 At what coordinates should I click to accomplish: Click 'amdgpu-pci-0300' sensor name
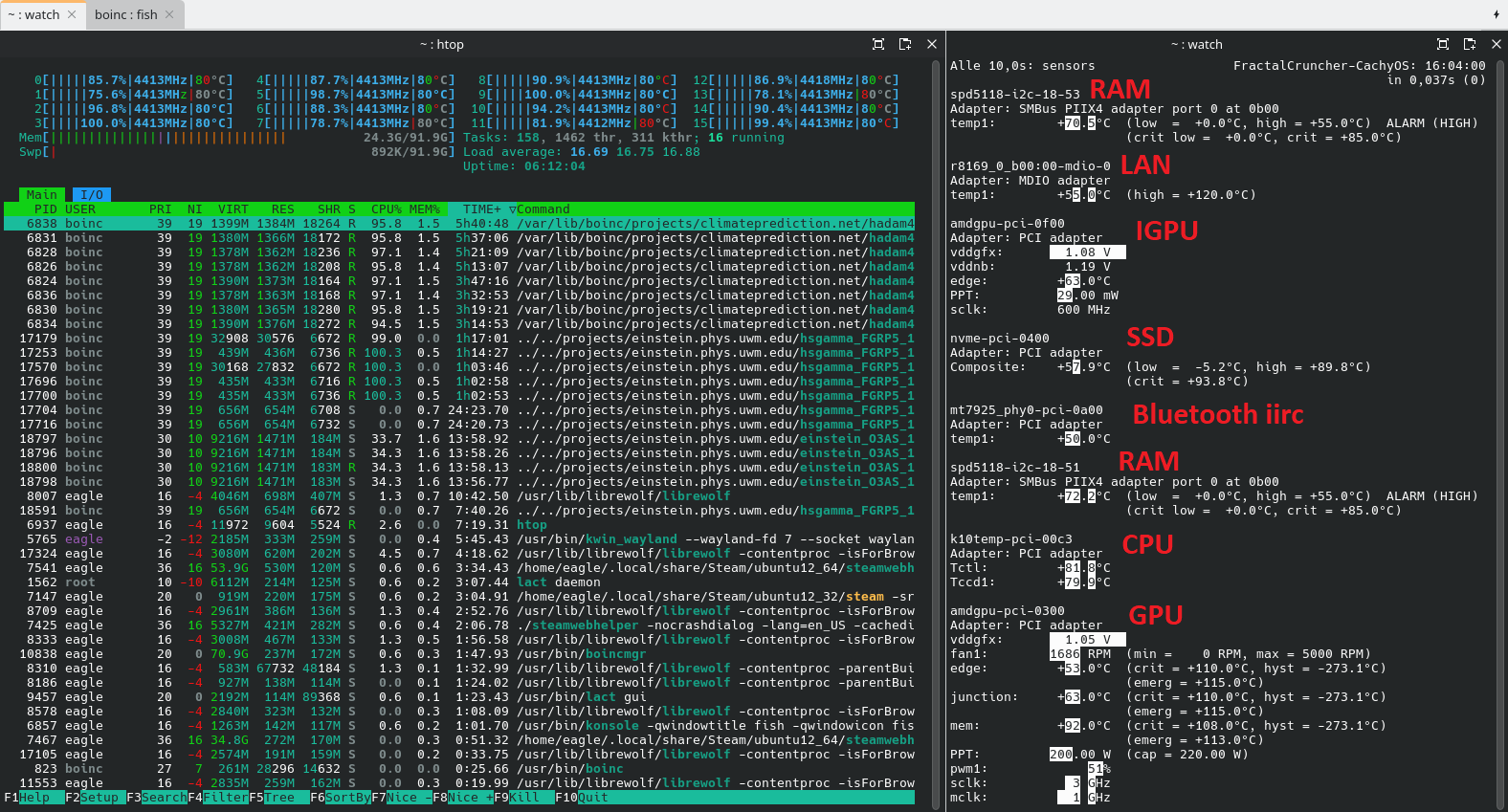(1008, 611)
